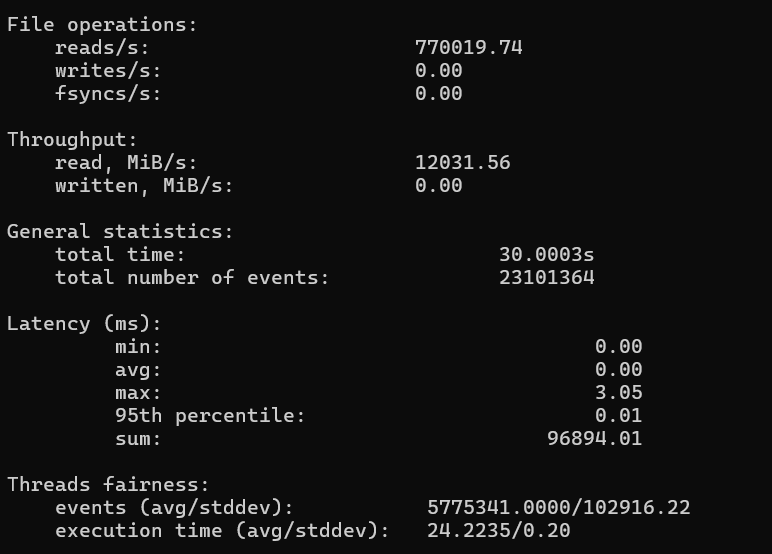Click the events count 23101364
This screenshot has height=554, width=772.
[x=547, y=278]
